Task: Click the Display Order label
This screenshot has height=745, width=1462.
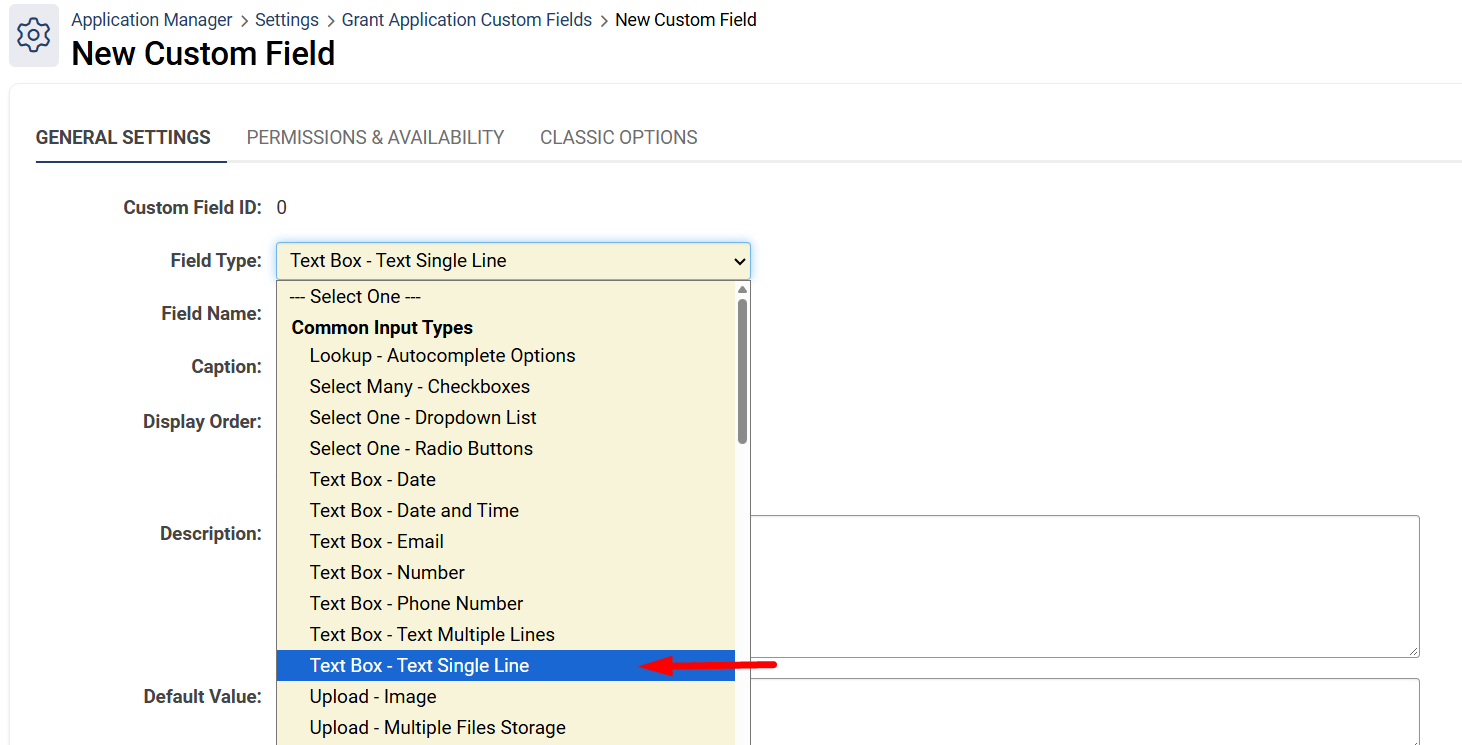Action: [x=202, y=422]
